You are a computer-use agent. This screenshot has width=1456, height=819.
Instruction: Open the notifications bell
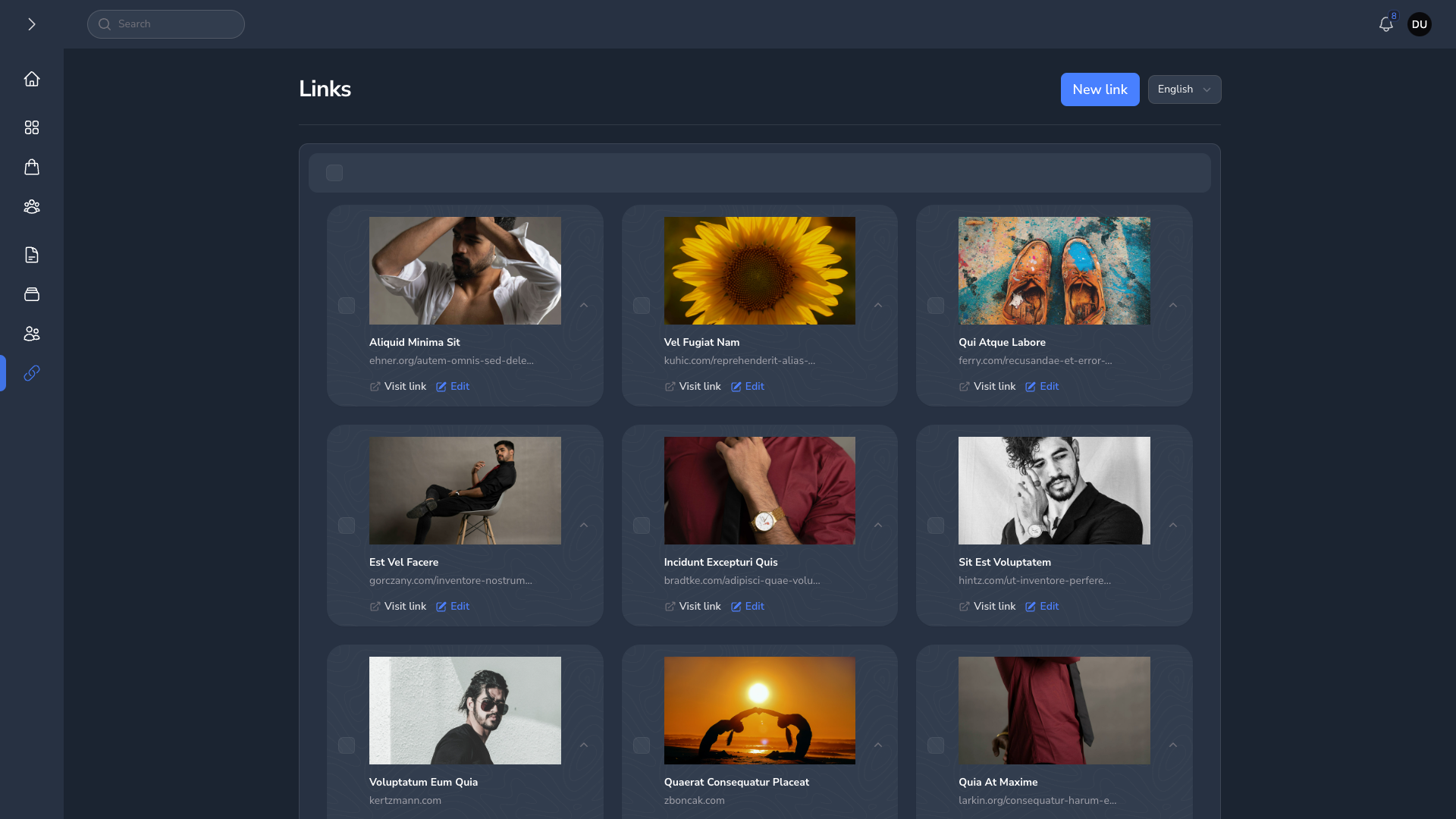click(1385, 24)
